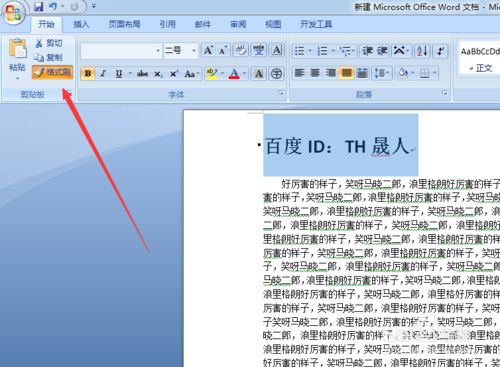The width and height of the screenshot is (500, 367).
Task: Customize the Quick Access Toolbar dropdown
Action: [x=94, y=6]
